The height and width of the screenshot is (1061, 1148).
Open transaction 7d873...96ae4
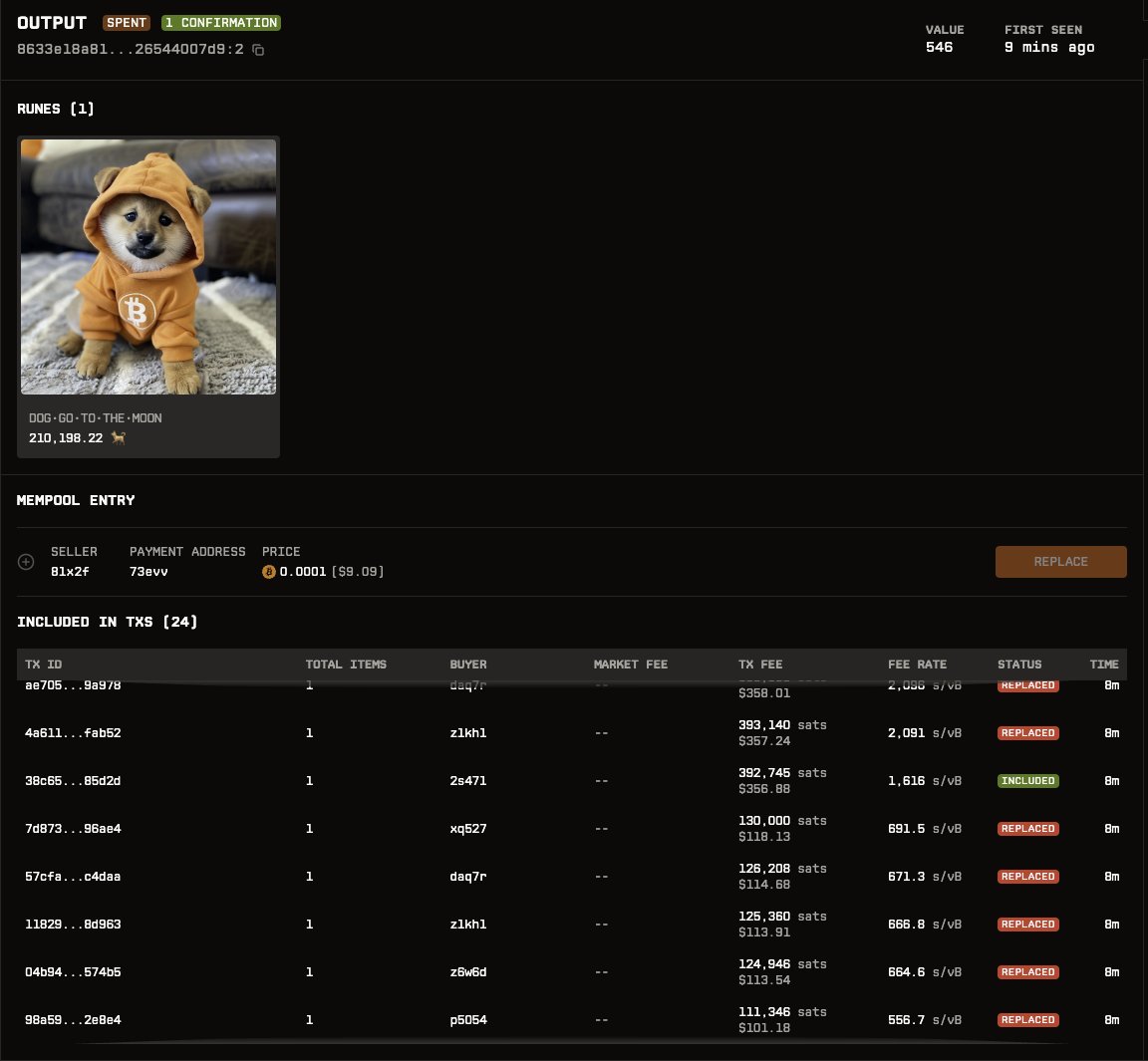click(x=73, y=829)
